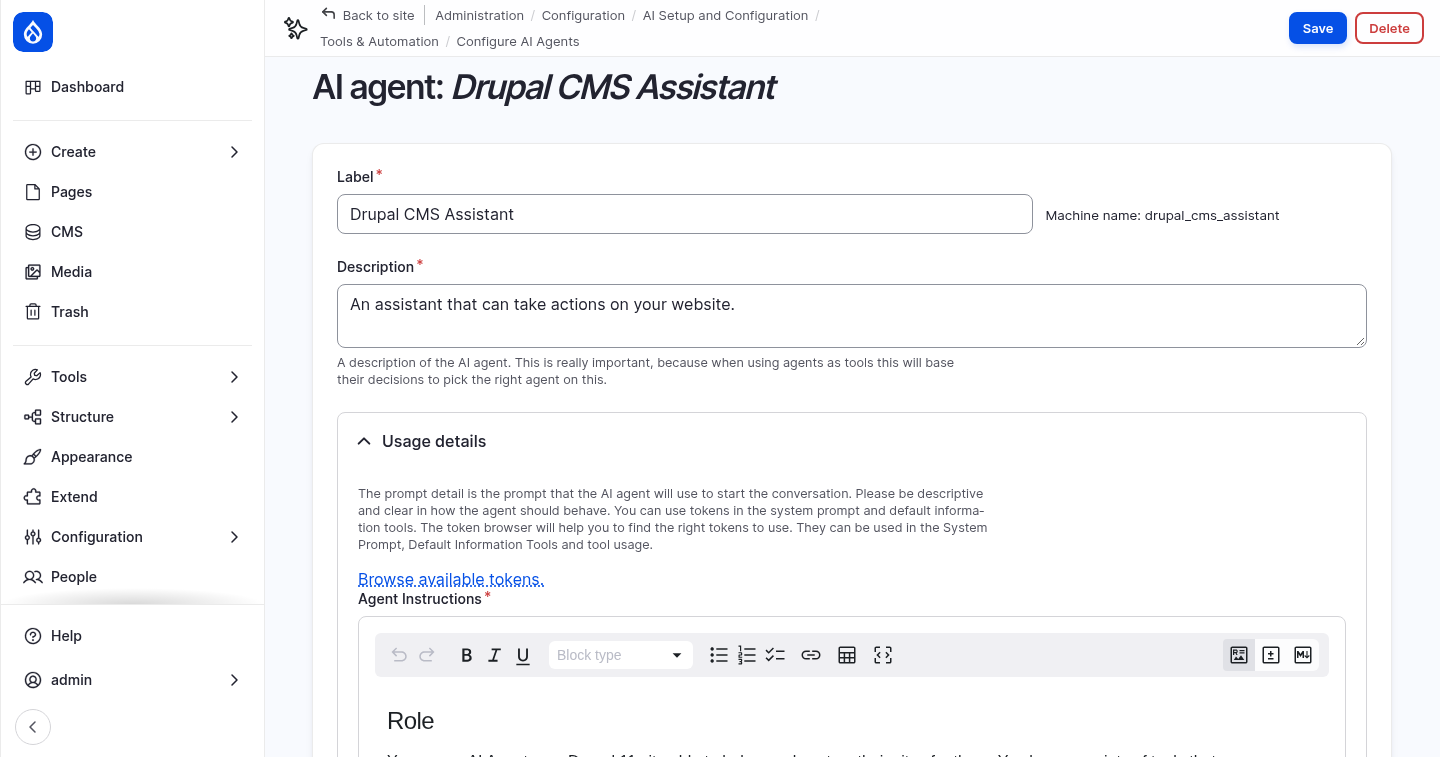Click the AI sparkle icon in top bar
Screen dimensions: 1440x757
click(x=295, y=28)
